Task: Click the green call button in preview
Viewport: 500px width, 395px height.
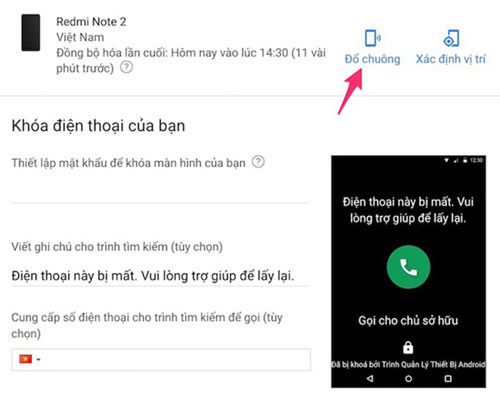Action: click(408, 267)
